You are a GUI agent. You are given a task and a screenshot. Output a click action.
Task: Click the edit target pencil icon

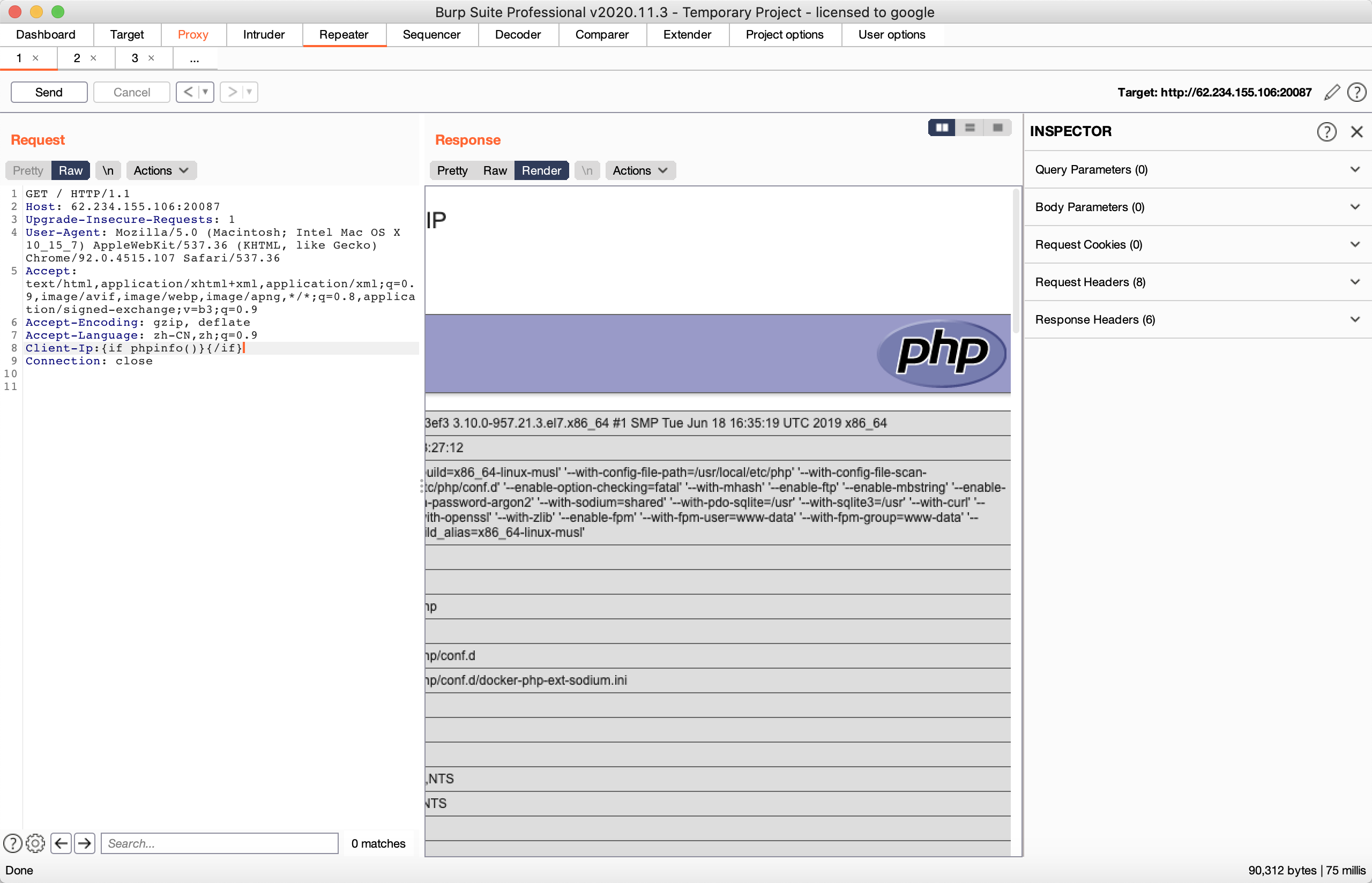tap(1332, 92)
